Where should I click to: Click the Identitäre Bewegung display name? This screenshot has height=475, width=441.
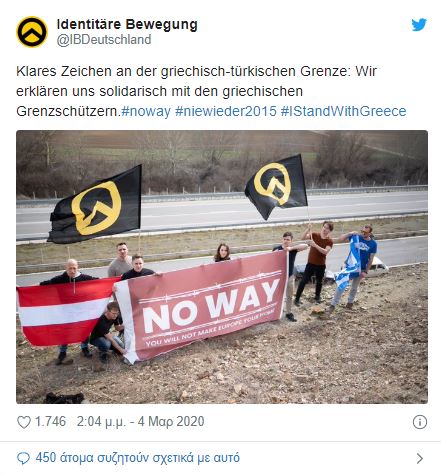click(127, 24)
